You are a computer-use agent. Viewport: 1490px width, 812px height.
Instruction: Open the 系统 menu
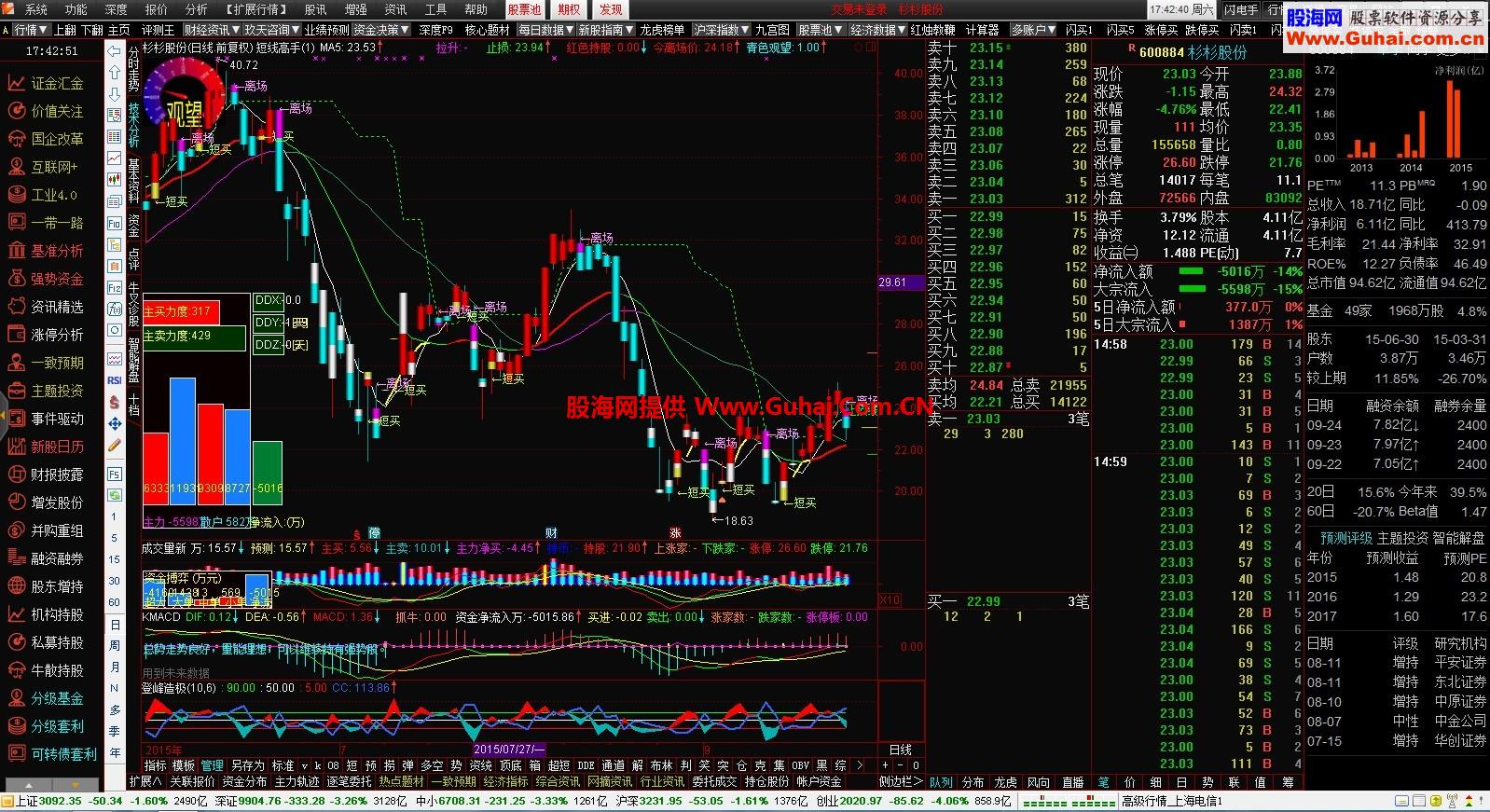point(36,9)
